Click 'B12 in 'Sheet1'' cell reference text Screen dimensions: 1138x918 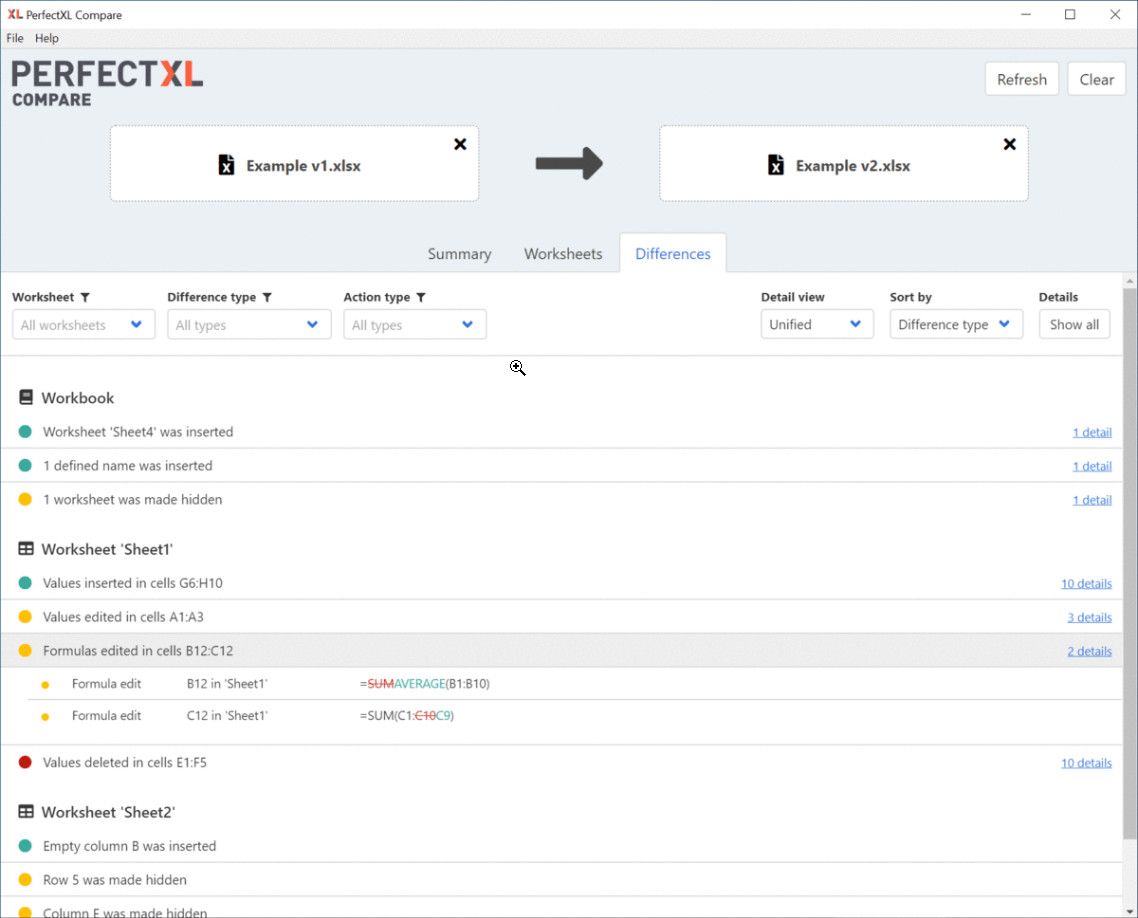(227, 684)
